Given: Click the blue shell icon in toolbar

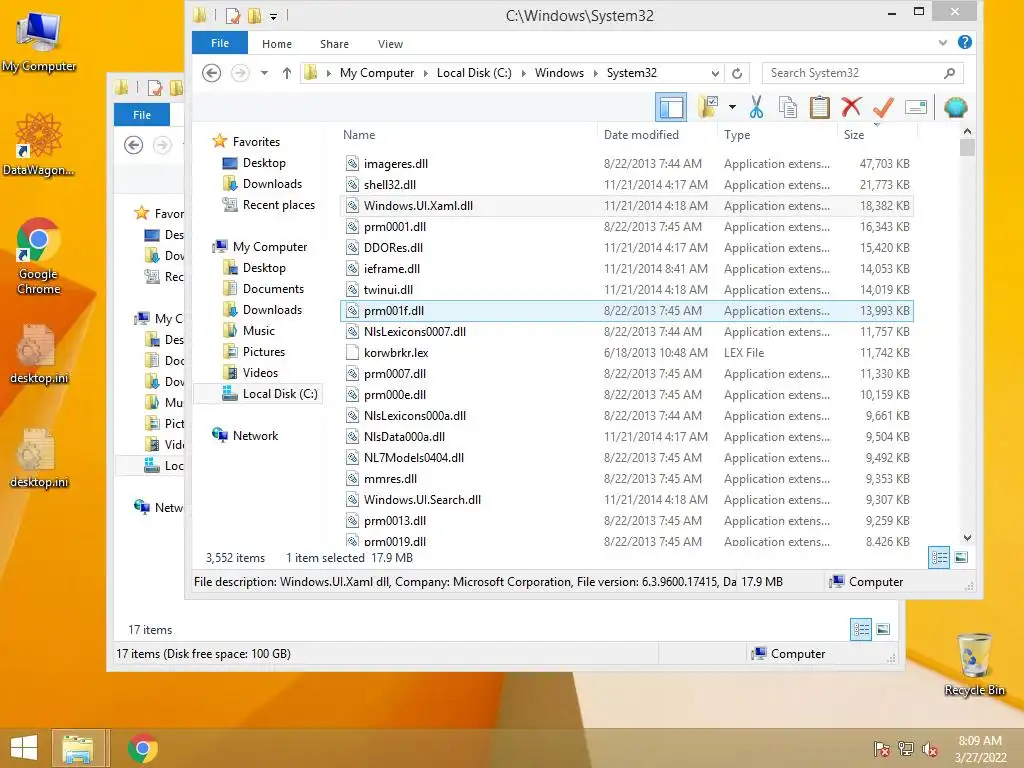Looking at the screenshot, I should pos(955,107).
